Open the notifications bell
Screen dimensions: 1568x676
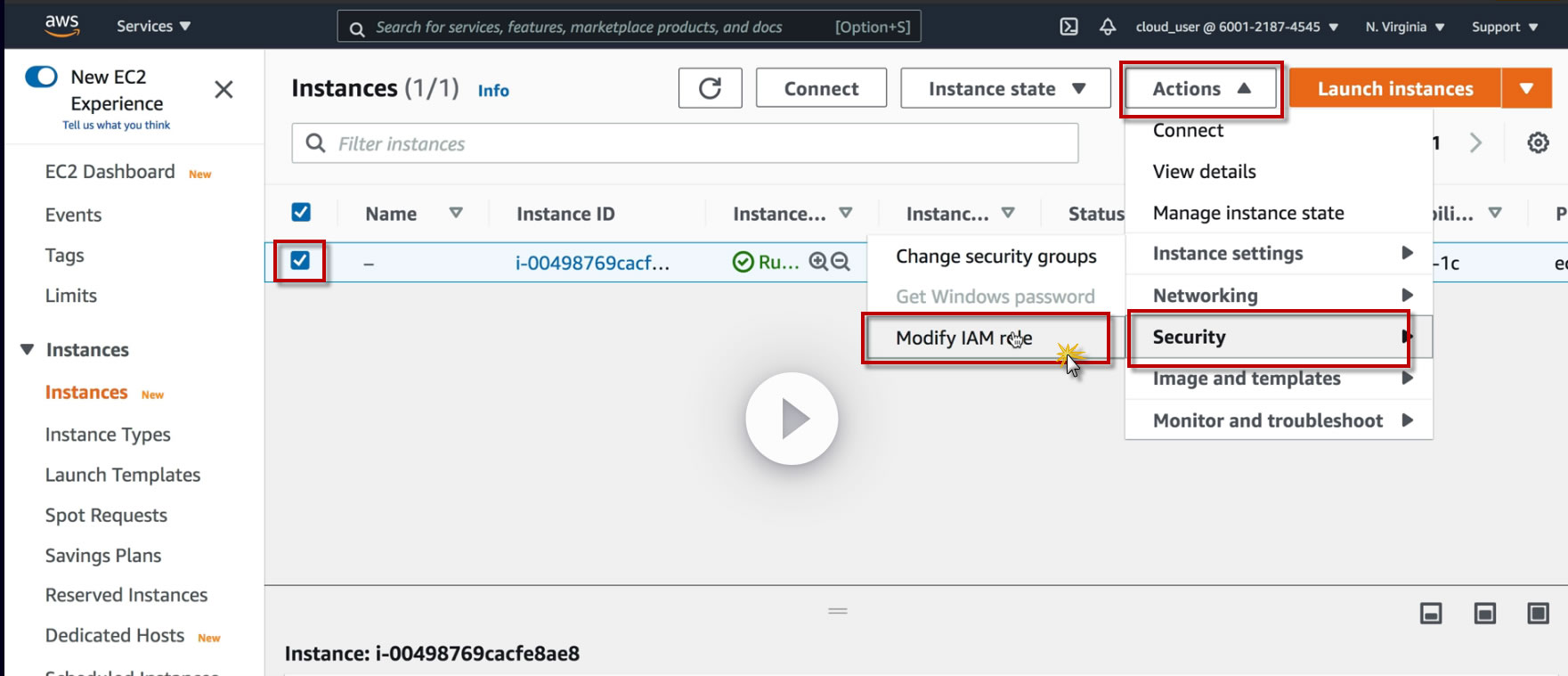(x=1108, y=27)
